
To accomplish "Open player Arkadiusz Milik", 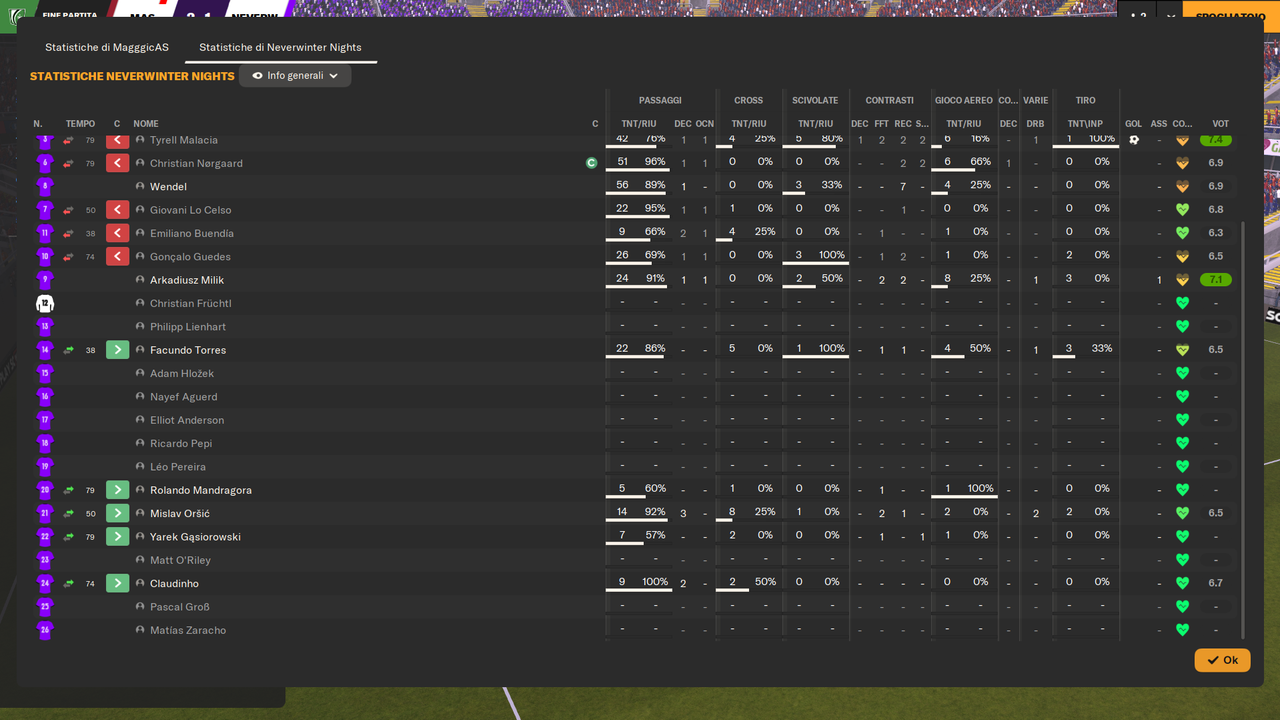I will click(187, 280).
